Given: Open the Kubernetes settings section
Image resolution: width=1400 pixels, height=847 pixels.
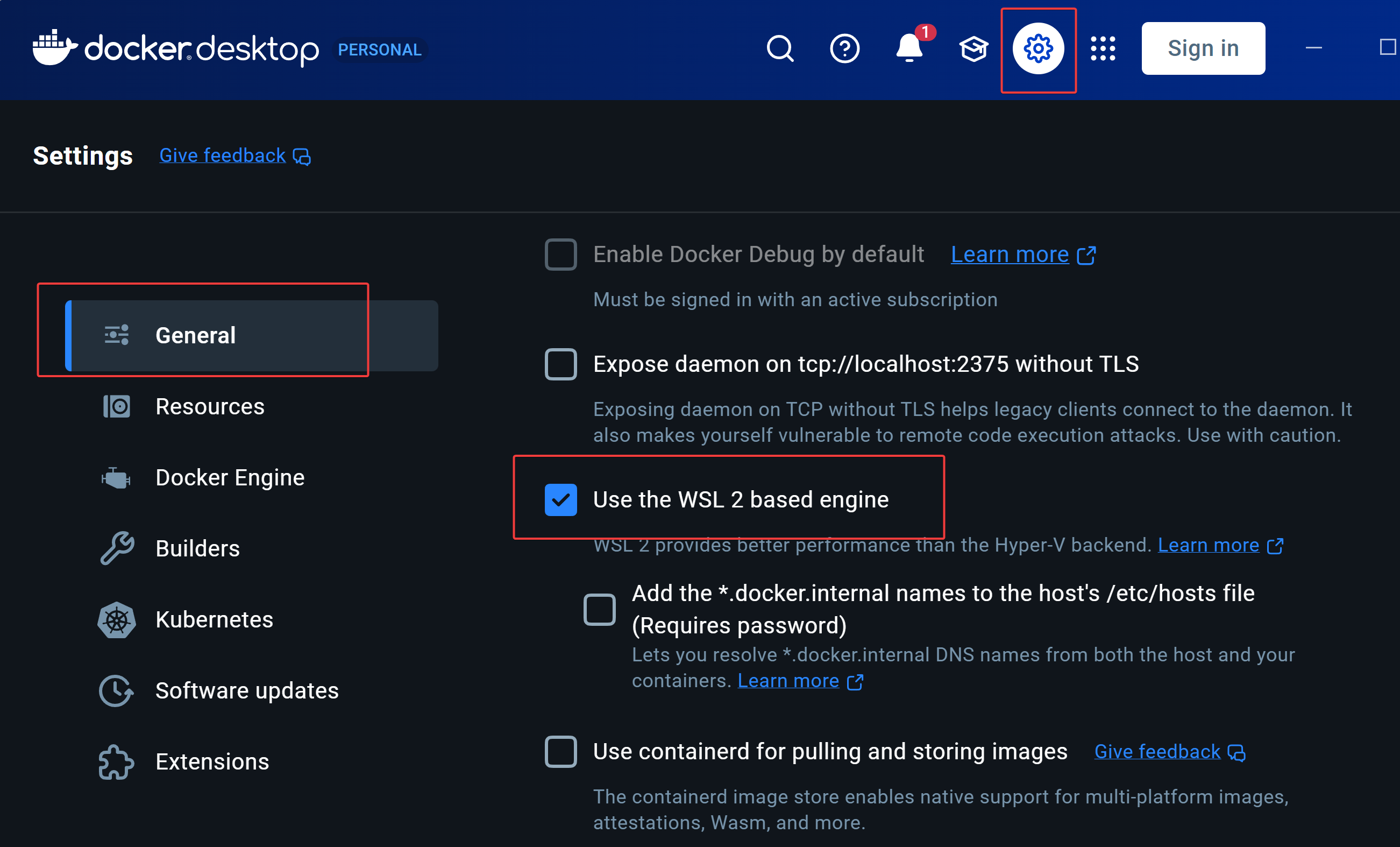Looking at the screenshot, I should pyautogui.click(x=252, y=619).
